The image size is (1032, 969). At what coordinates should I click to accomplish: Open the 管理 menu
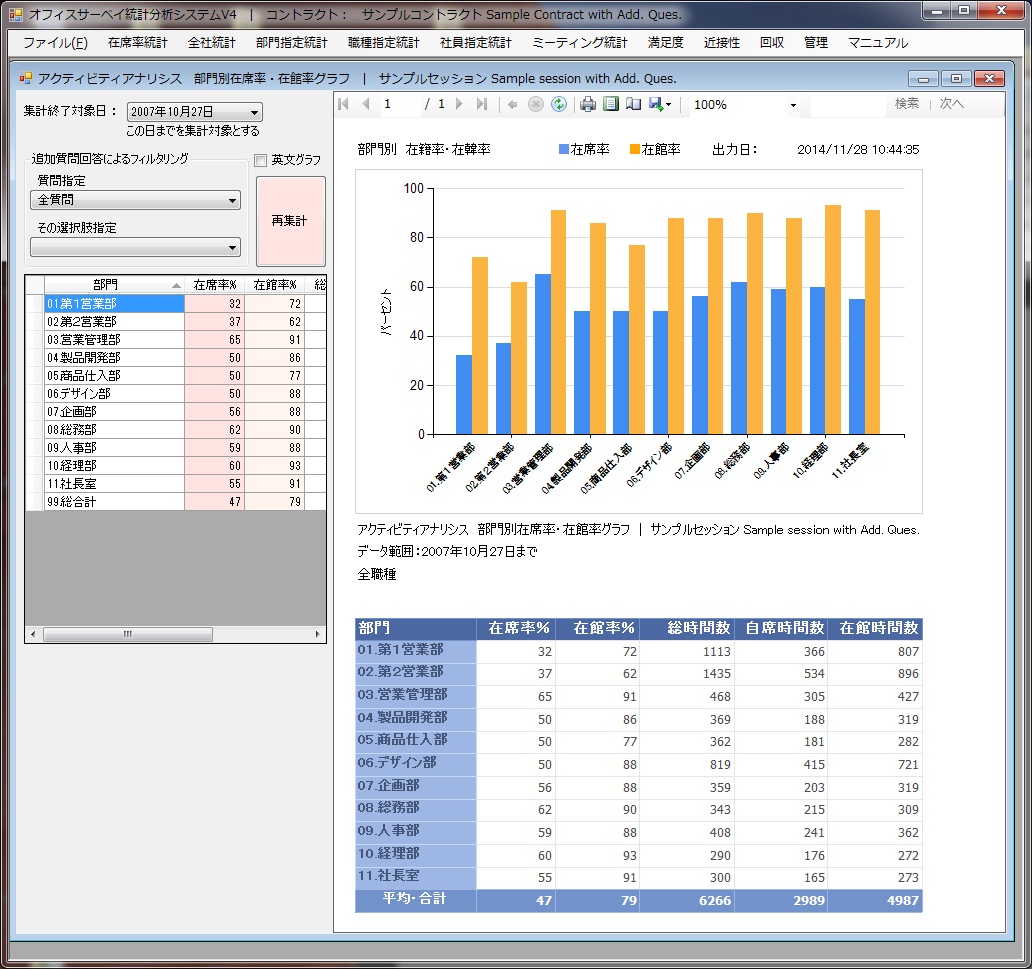(816, 43)
